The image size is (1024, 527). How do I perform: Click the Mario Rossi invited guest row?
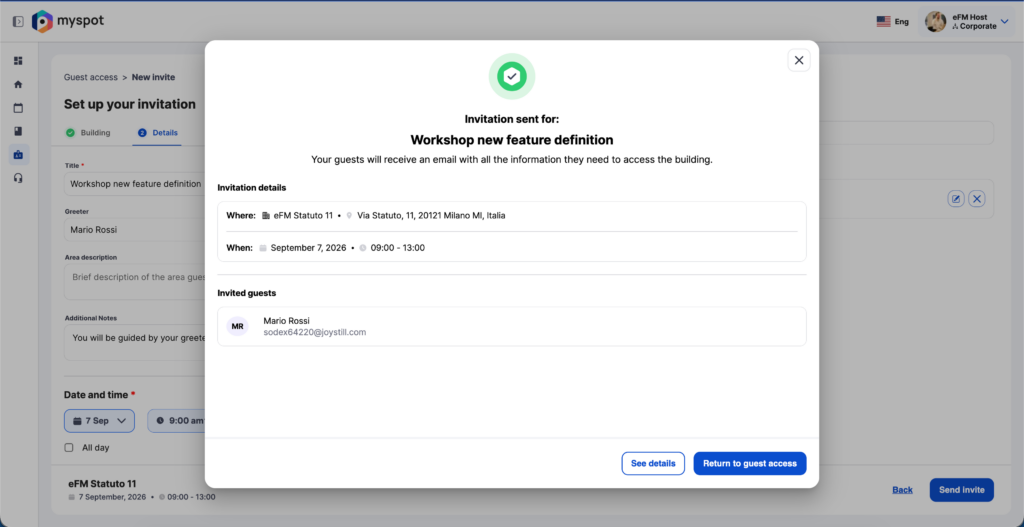coord(511,327)
